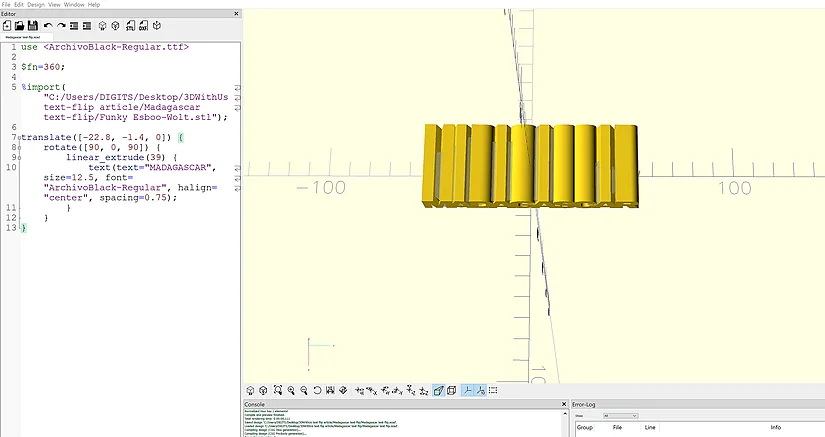Open the View menu
Viewport: 825px width, 437px height.
(x=54, y=4)
